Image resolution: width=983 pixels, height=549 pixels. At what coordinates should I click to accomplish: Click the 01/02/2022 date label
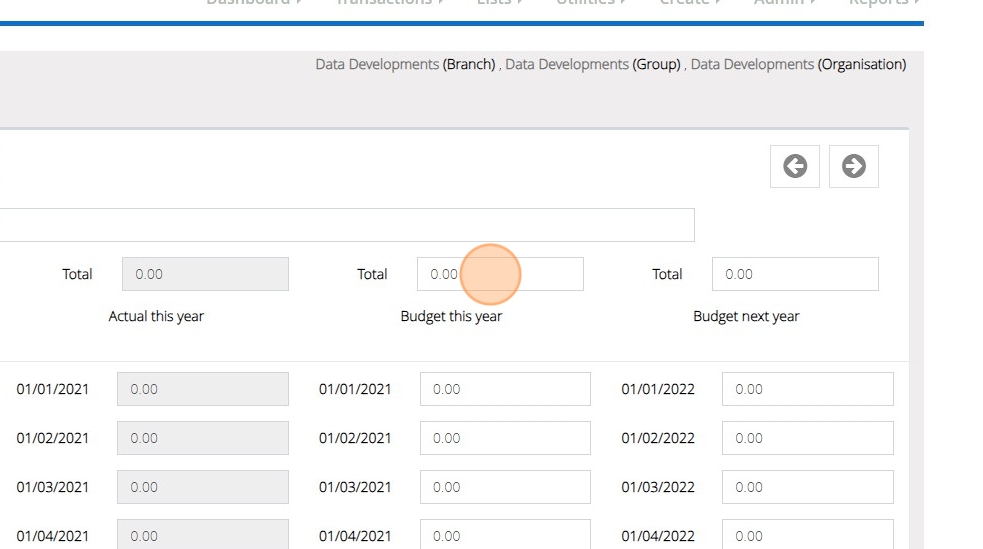[658, 438]
